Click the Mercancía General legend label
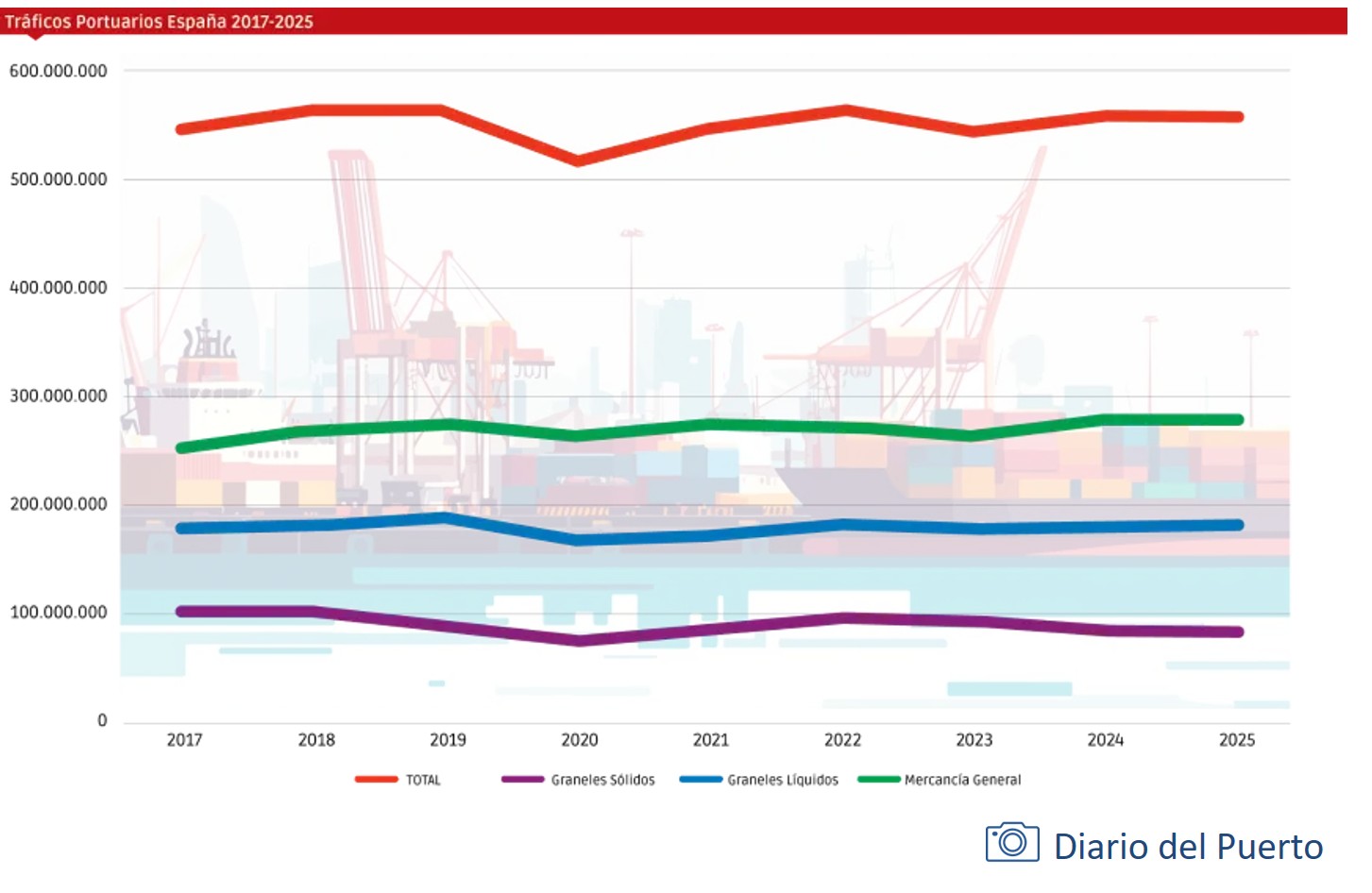This screenshot has height=893, width=1372. click(x=962, y=781)
